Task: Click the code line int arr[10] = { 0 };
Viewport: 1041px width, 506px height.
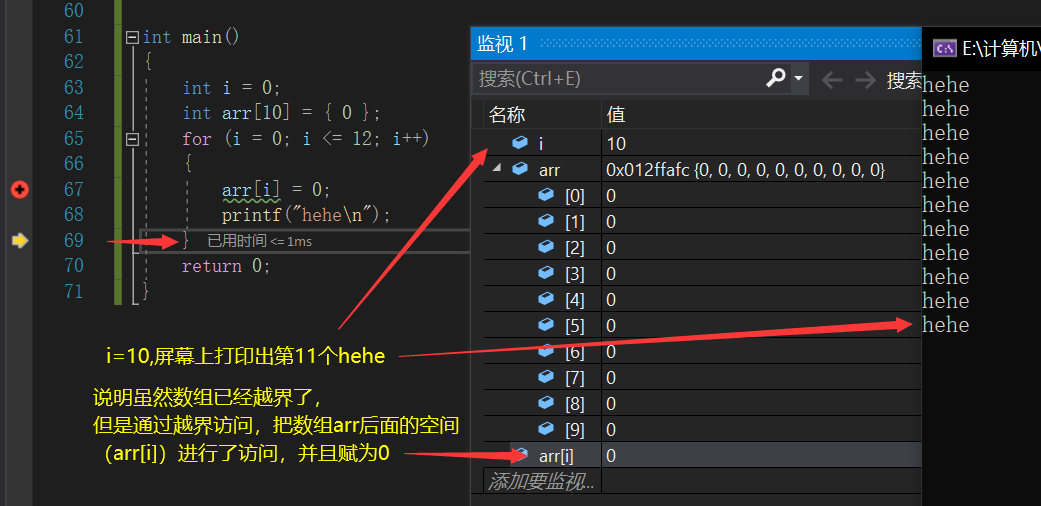Action: click(281, 114)
